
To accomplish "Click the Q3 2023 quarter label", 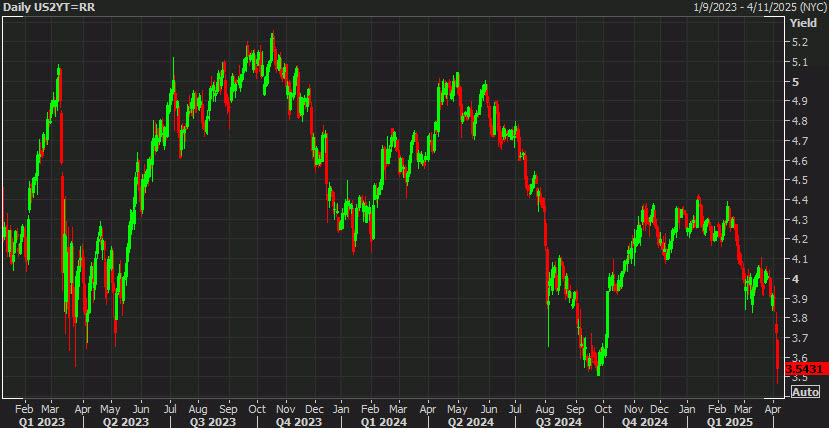I will point(213,422).
